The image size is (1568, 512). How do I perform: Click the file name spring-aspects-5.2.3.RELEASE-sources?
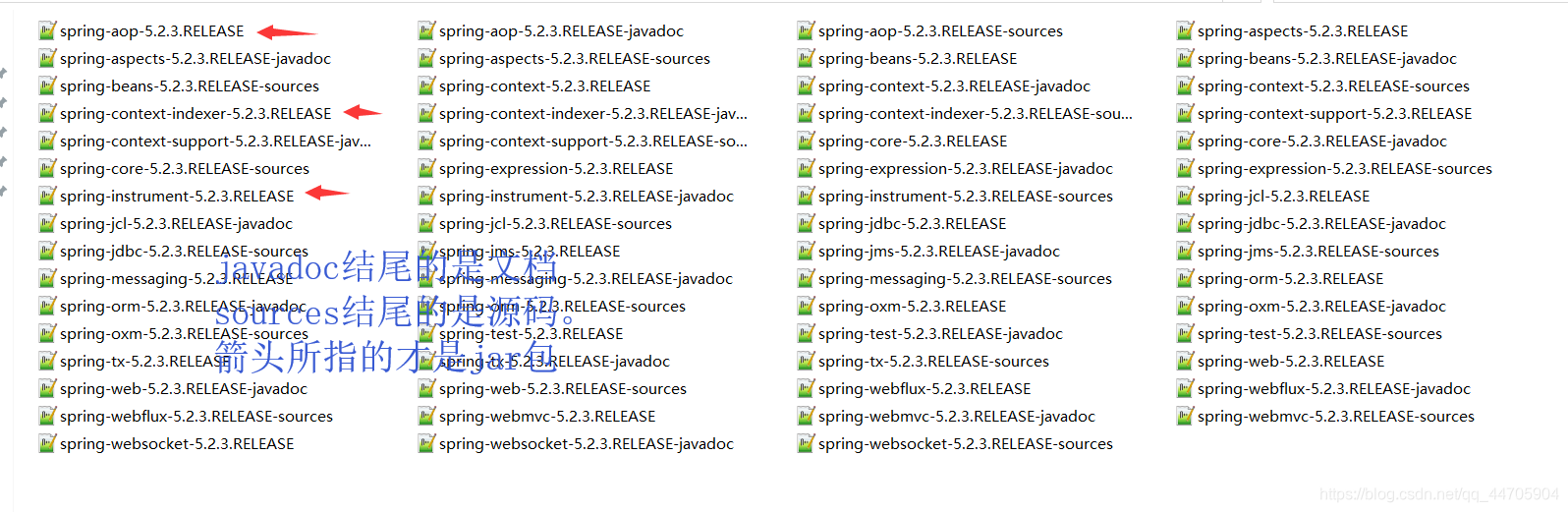(575, 59)
